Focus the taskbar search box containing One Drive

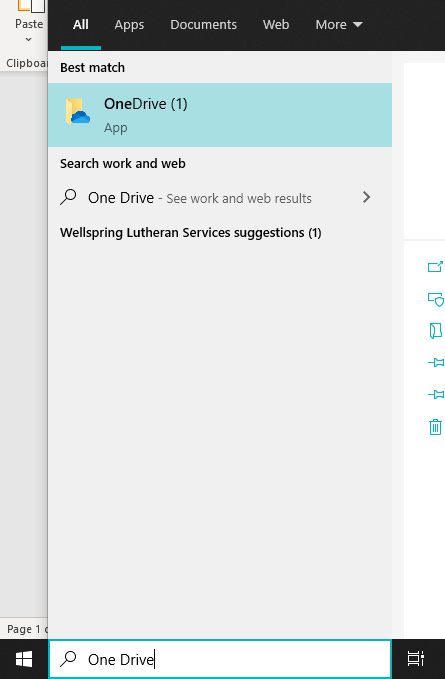tap(220, 659)
